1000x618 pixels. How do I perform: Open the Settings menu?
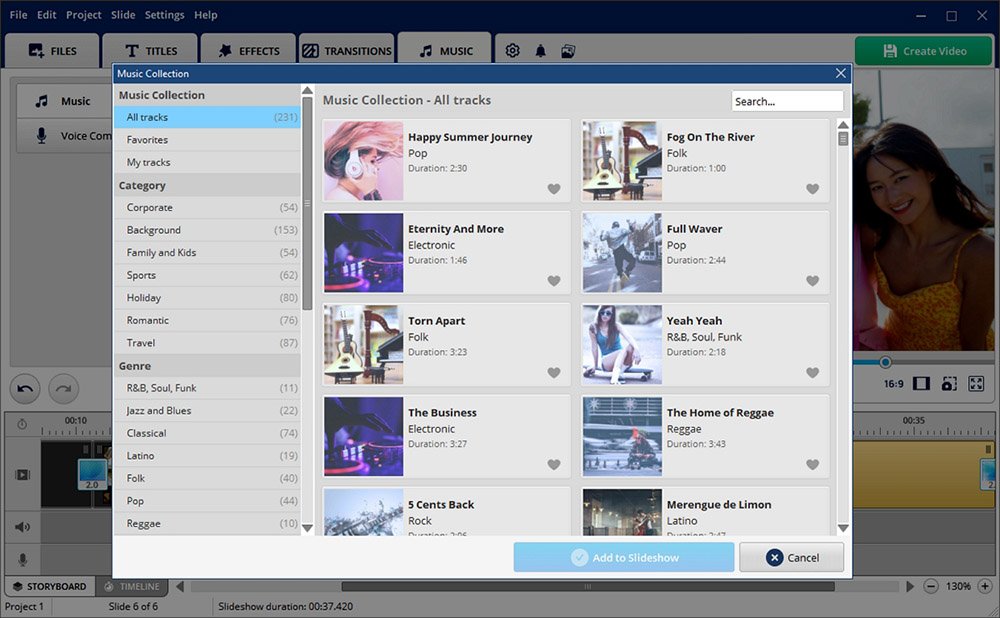pyautogui.click(x=165, y=15)
